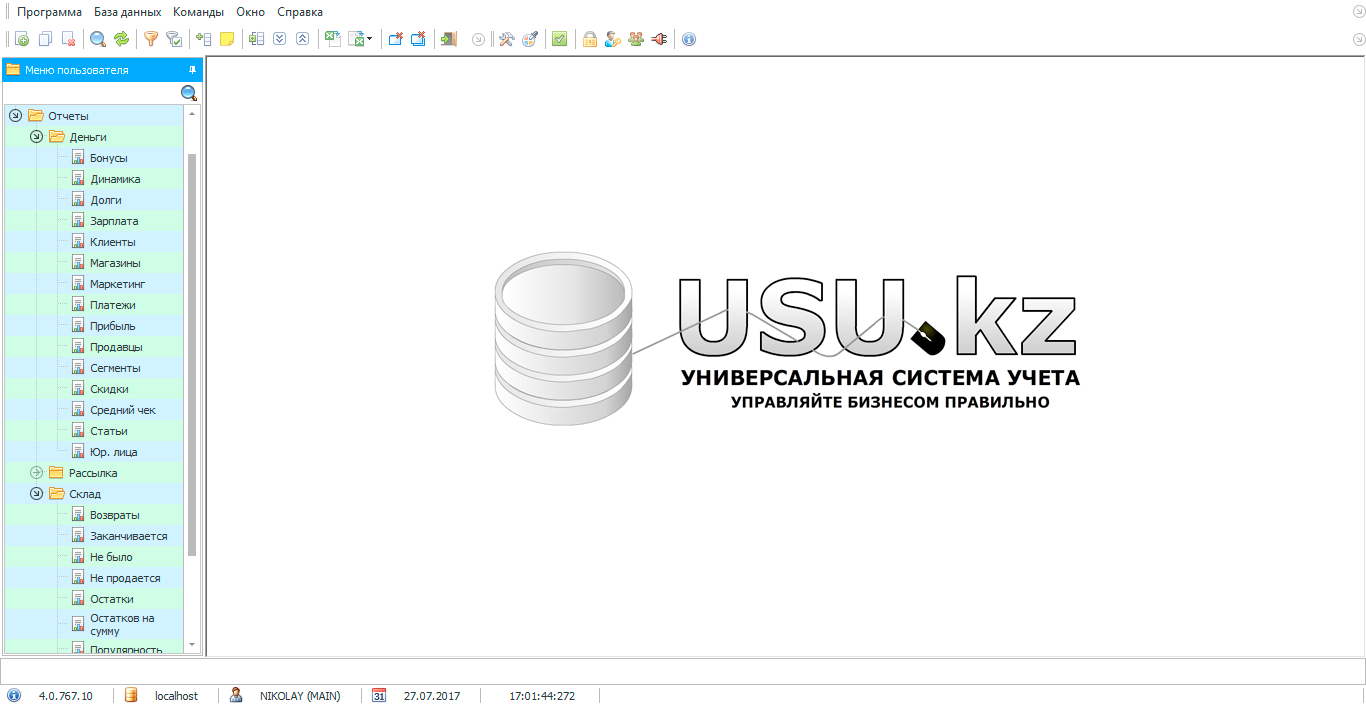The image size is (1366, 705).
Task: Select the Не продается report
Action: (124, 578)
